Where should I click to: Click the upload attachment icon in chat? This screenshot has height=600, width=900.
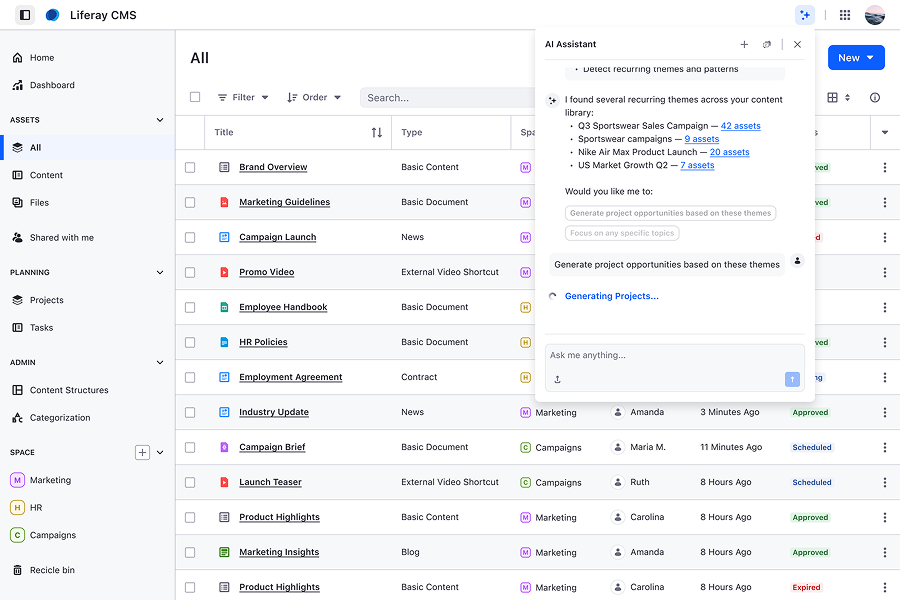[x=557, y=379]
